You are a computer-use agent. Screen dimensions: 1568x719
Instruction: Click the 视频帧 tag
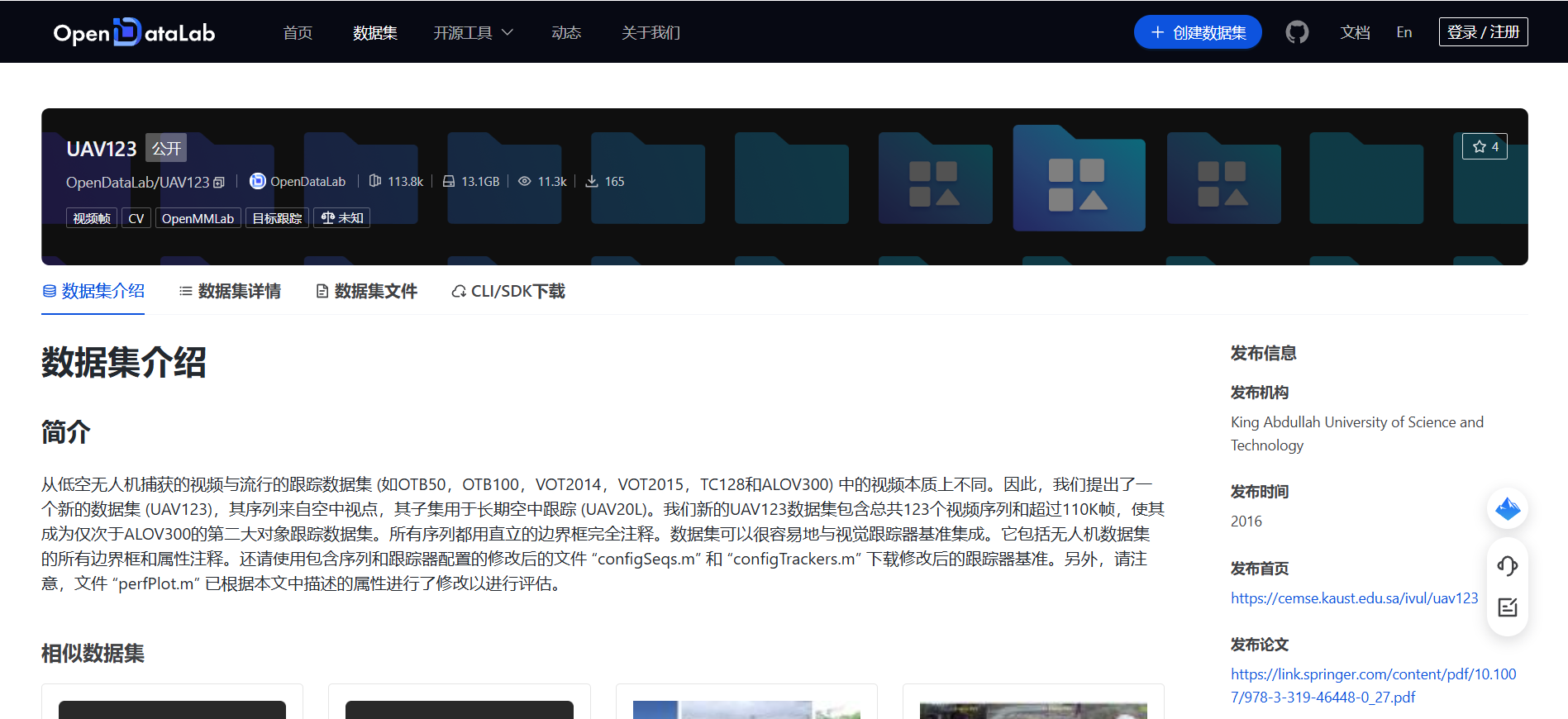pos(92,218)
